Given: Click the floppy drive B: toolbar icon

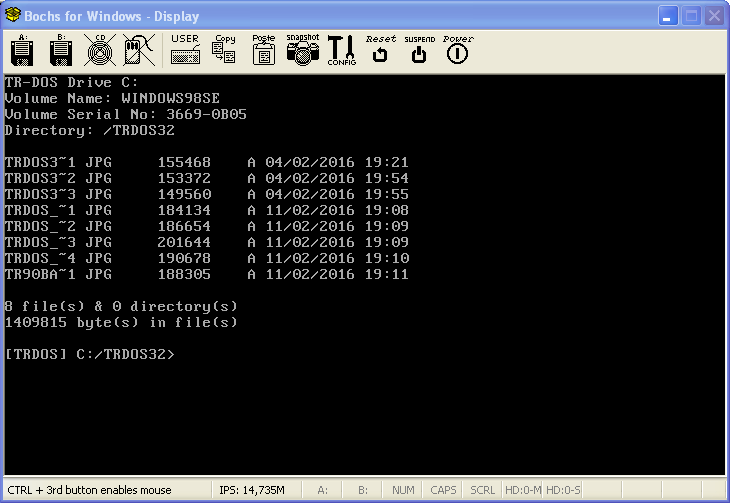Looking at the screenshot, I should (x=60, y=51).
